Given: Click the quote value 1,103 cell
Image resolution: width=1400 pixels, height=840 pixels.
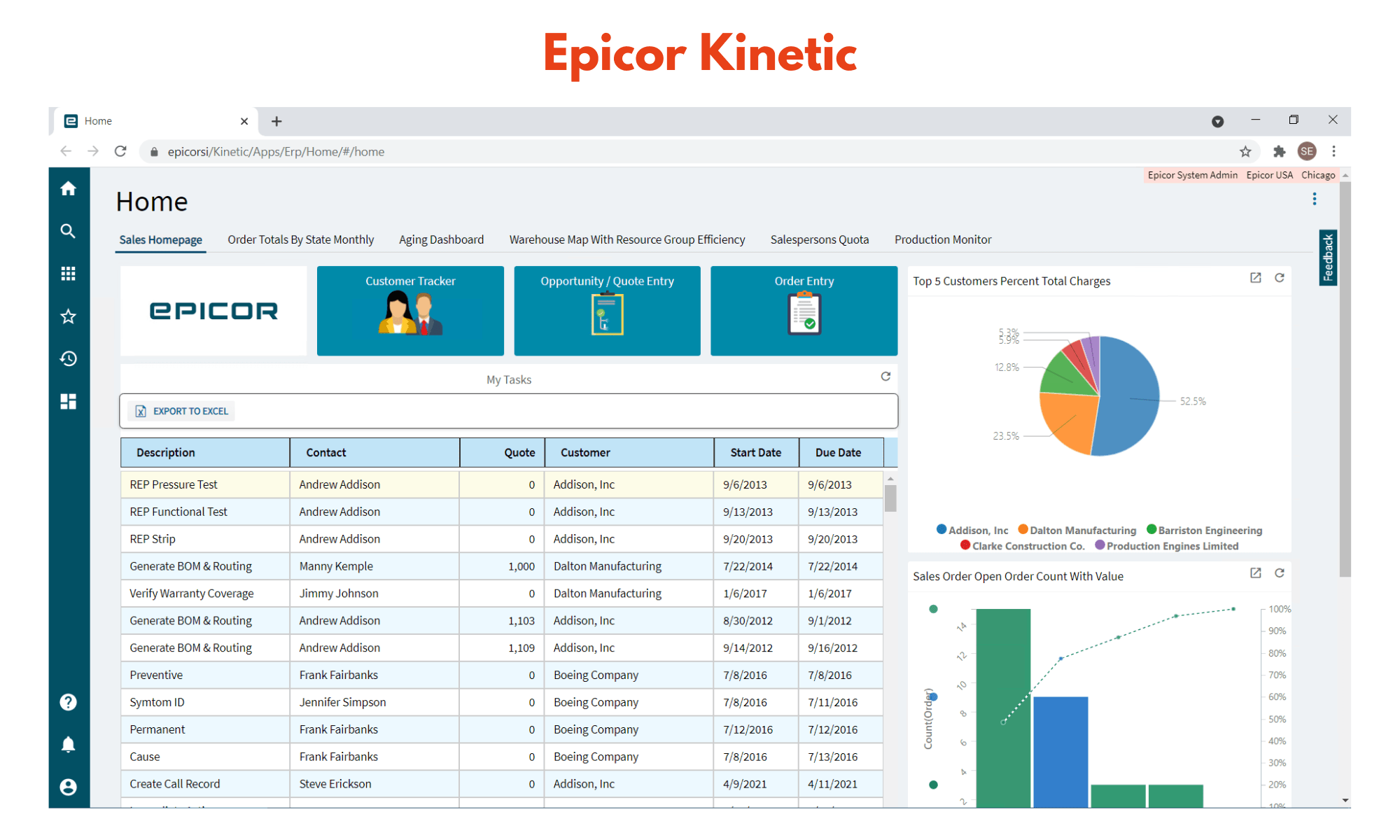Looking at the screenshot, I should (502, 620).
